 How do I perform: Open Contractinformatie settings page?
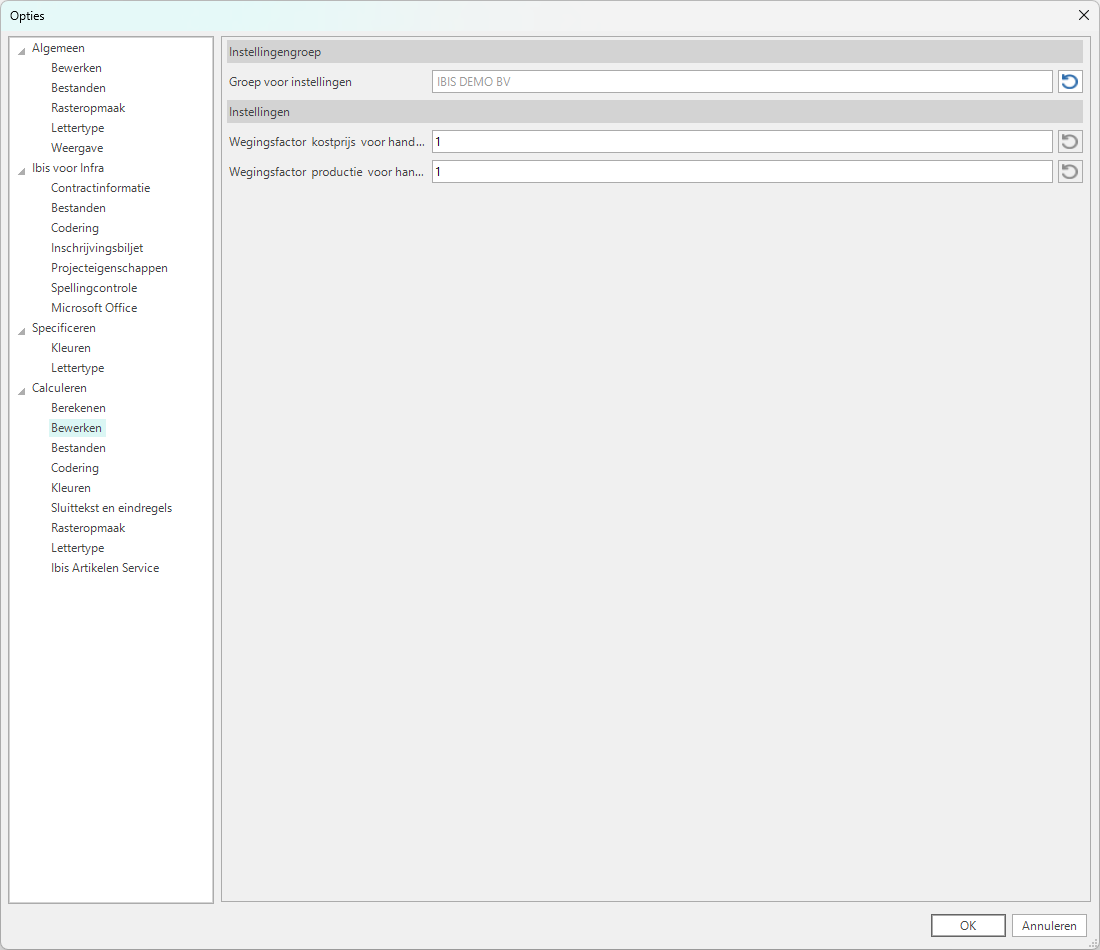pos(100,188)
